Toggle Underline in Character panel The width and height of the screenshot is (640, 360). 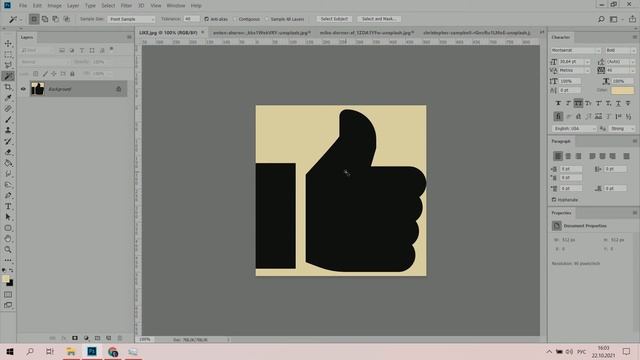click(618, 103)
